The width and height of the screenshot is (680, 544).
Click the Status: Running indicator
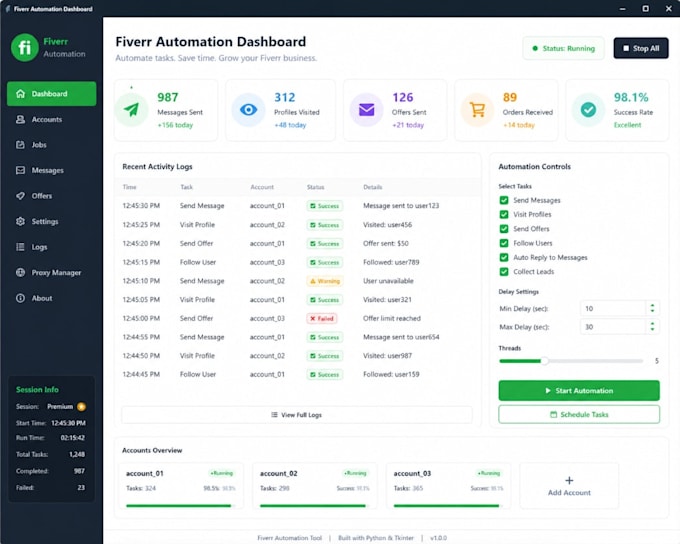point(563,48)
